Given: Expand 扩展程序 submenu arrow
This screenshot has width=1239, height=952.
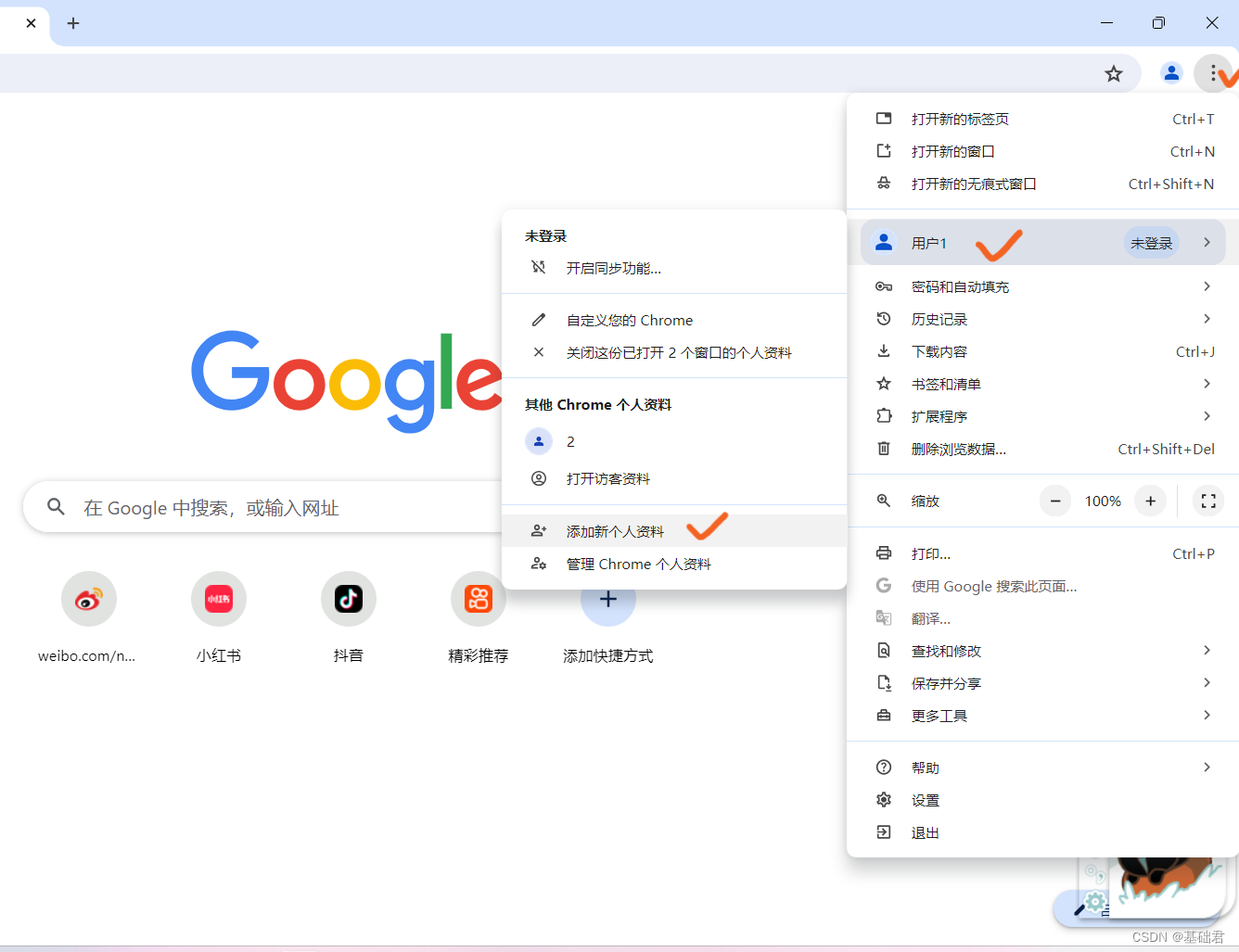Looking at the screenshot, I should click(x=1207, y=415).
